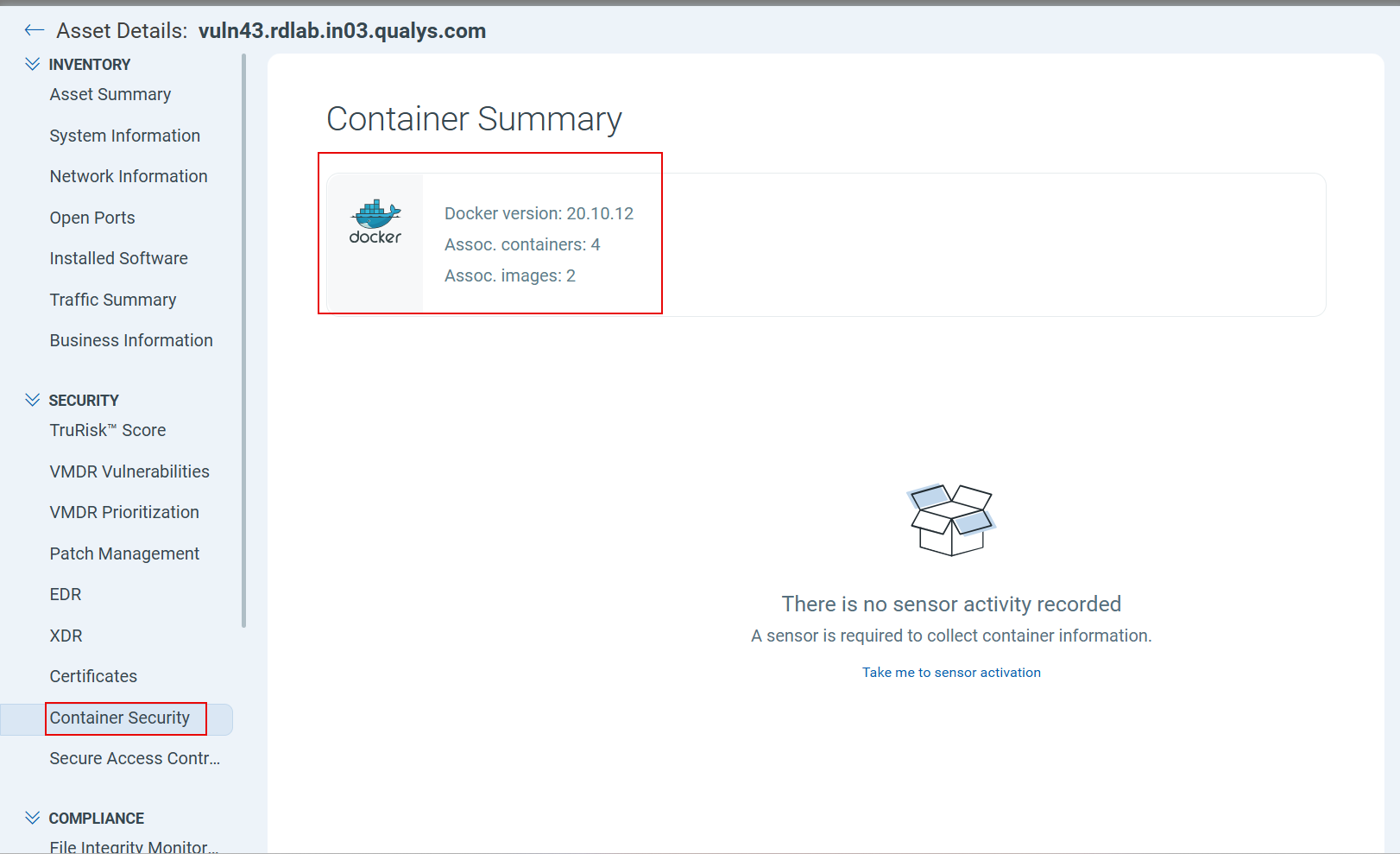Collapse the SECURITY section chevron
Viewport: 1400px width, 854px height.
click(33, 400)
